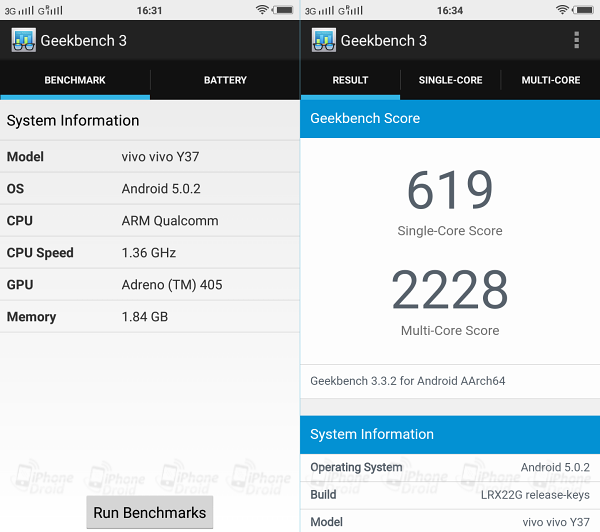The image size is (600, 532).
Task: Tap 'Geekbench 3.3.2 for Android AArch64' text
Action: pyautogui.click(x=408, y=381)
